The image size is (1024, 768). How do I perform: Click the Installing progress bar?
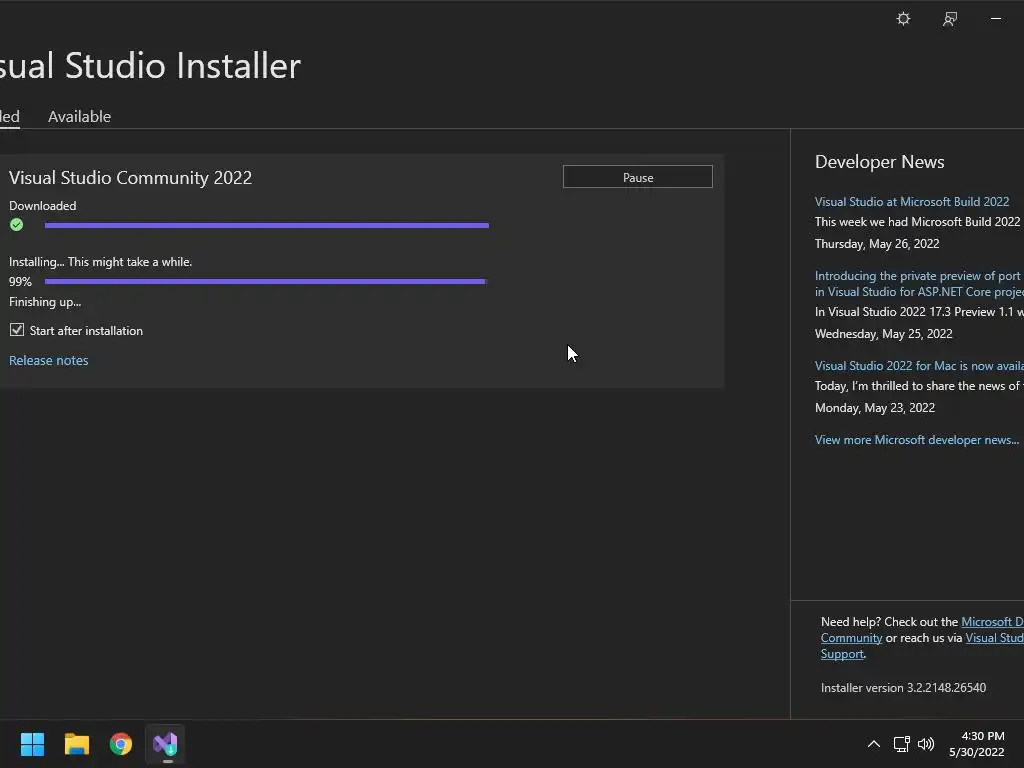266,281
